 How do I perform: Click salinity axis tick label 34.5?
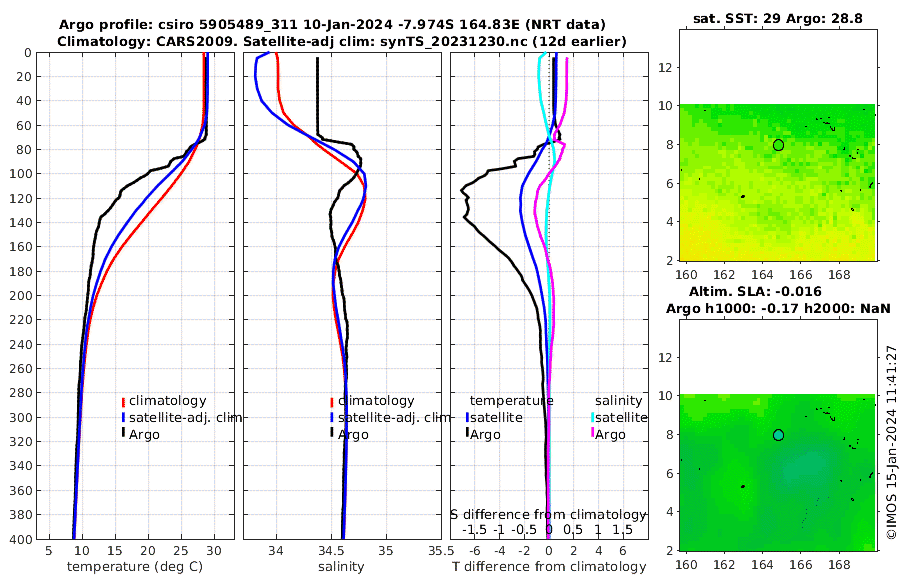331,551
